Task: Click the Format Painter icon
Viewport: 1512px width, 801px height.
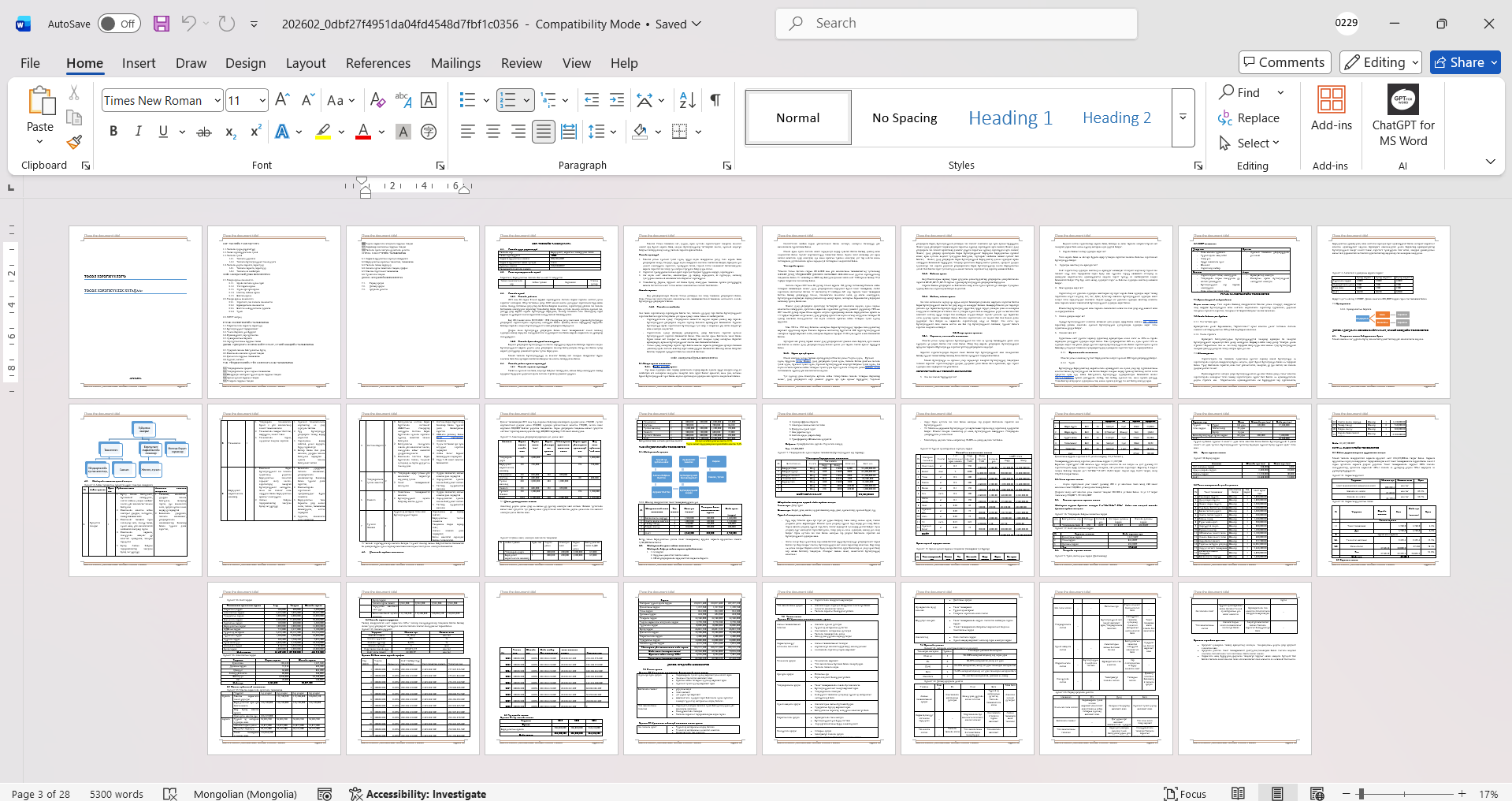Action: pos(74,143)
